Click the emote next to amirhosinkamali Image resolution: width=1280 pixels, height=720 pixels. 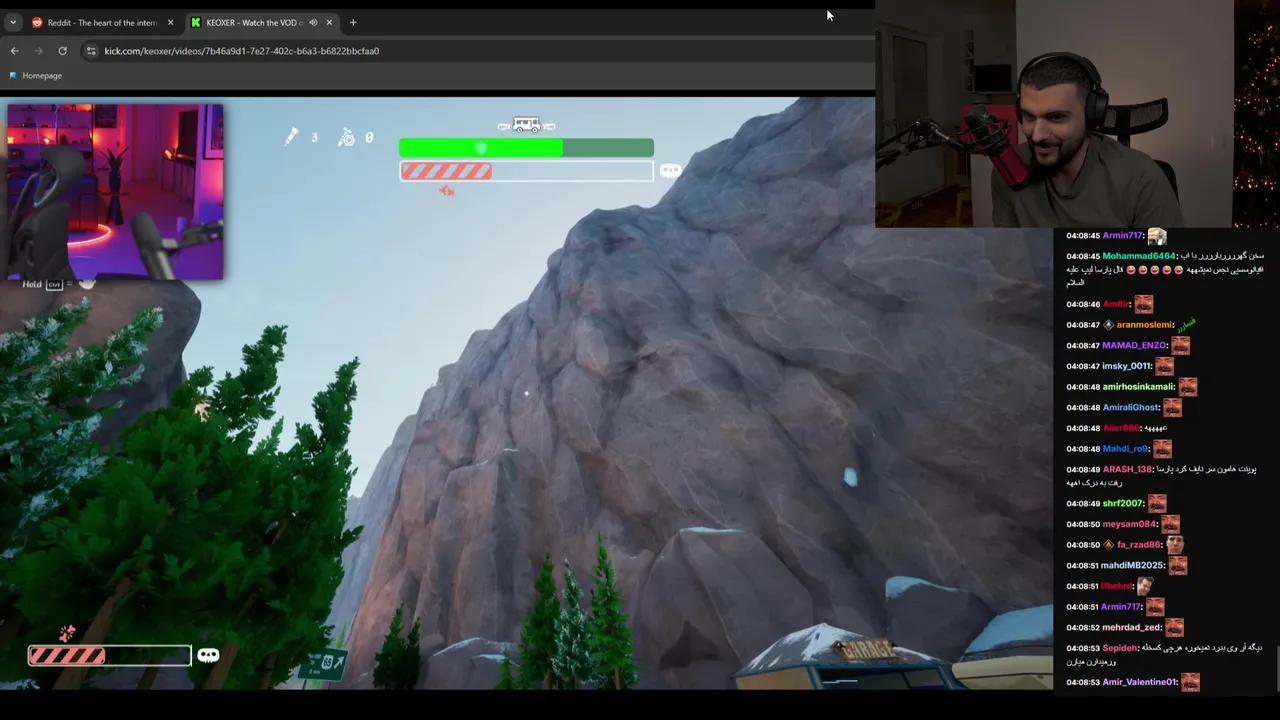[x=1187, y=386]
